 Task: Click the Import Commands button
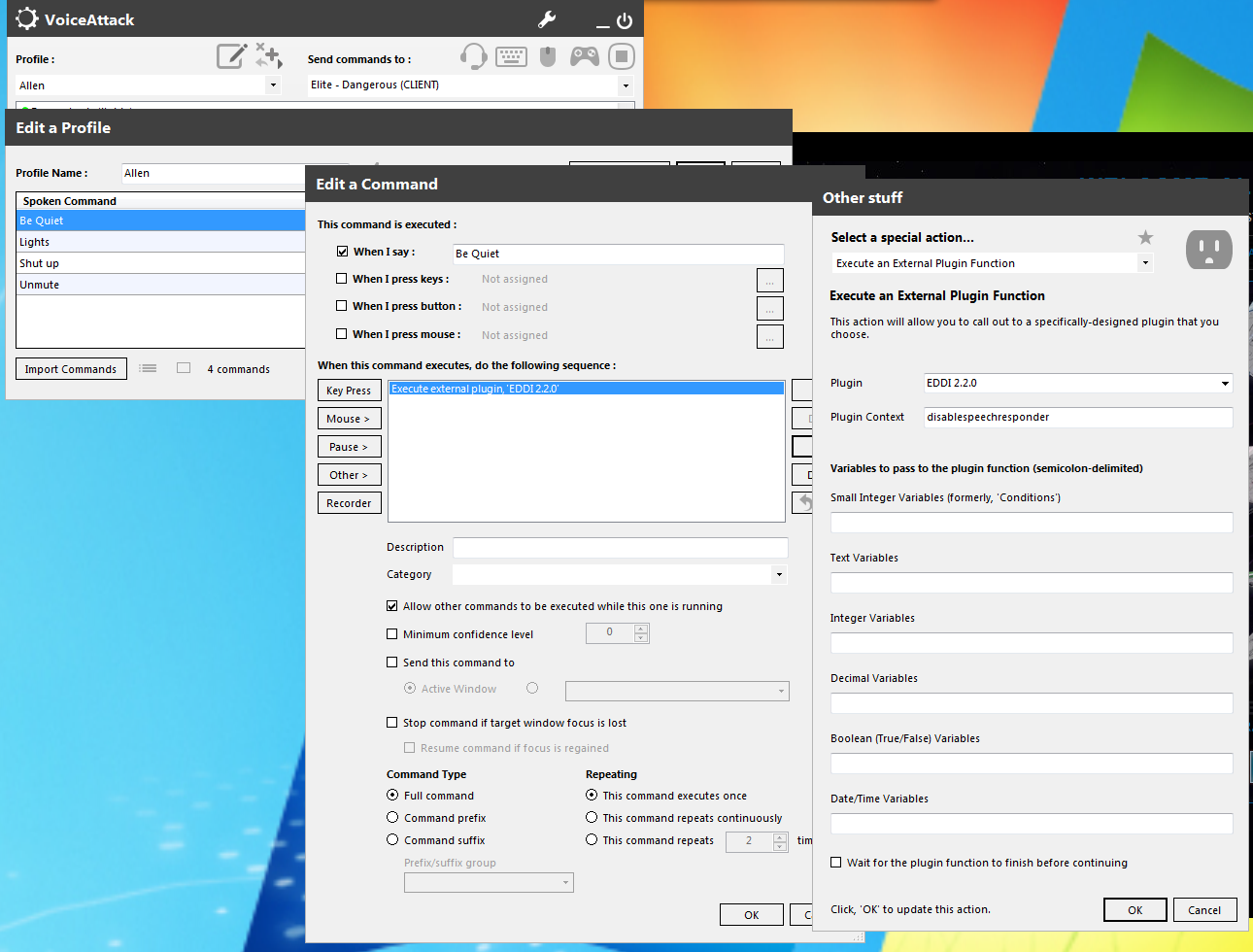(x=71, y=369)
